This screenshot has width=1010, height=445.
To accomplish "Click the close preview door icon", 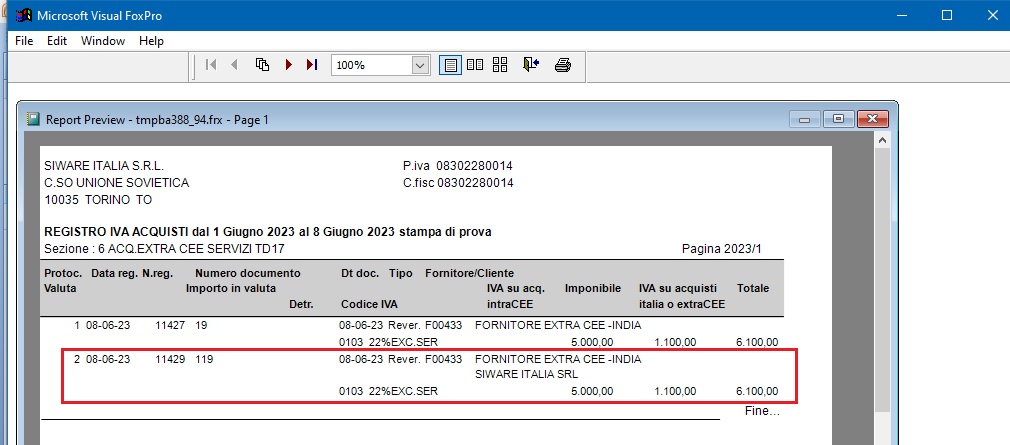I will click(x=531, y=64).
